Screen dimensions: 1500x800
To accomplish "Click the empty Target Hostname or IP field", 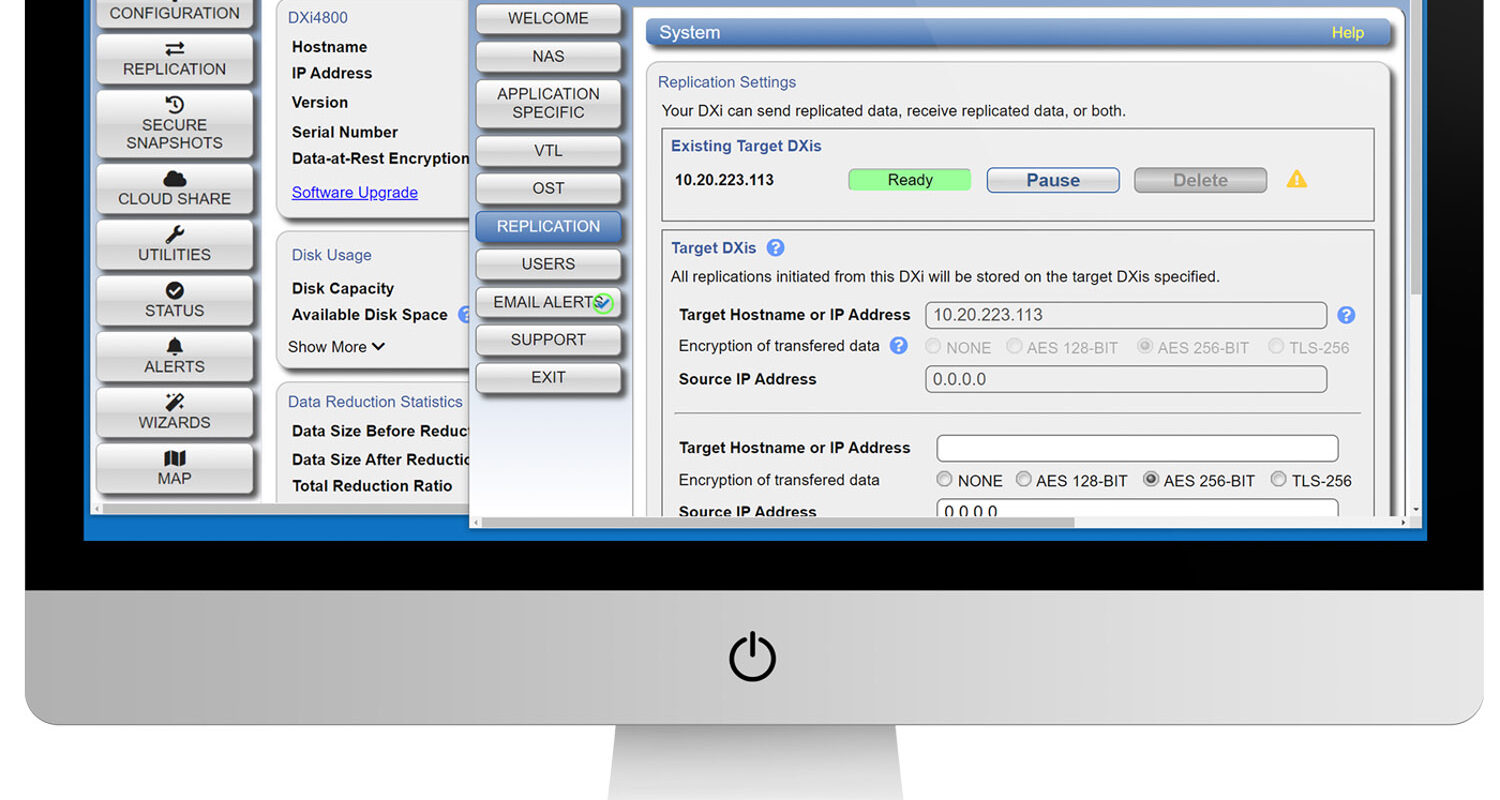I will click(1136, 448).
